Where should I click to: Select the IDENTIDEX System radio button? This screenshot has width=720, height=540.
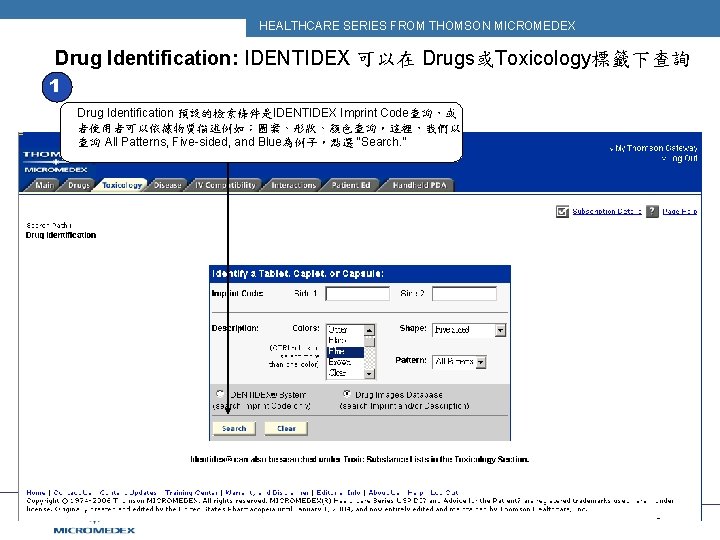click(x=219, y=394)
